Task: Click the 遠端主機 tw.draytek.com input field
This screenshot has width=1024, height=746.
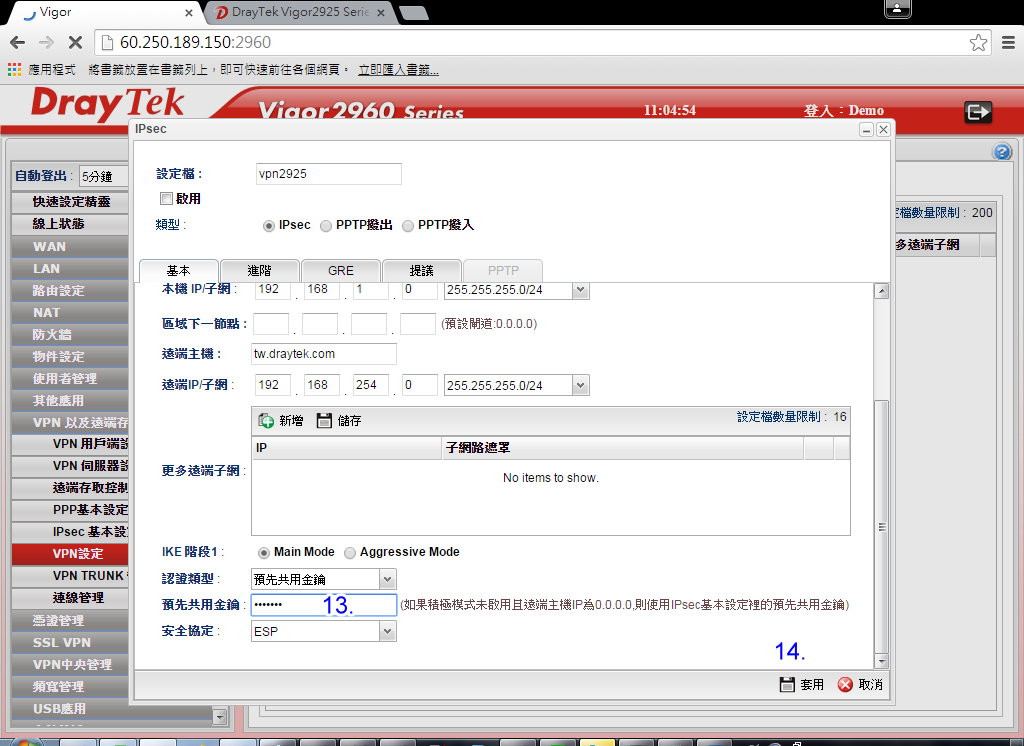Action: click(324, 354)
